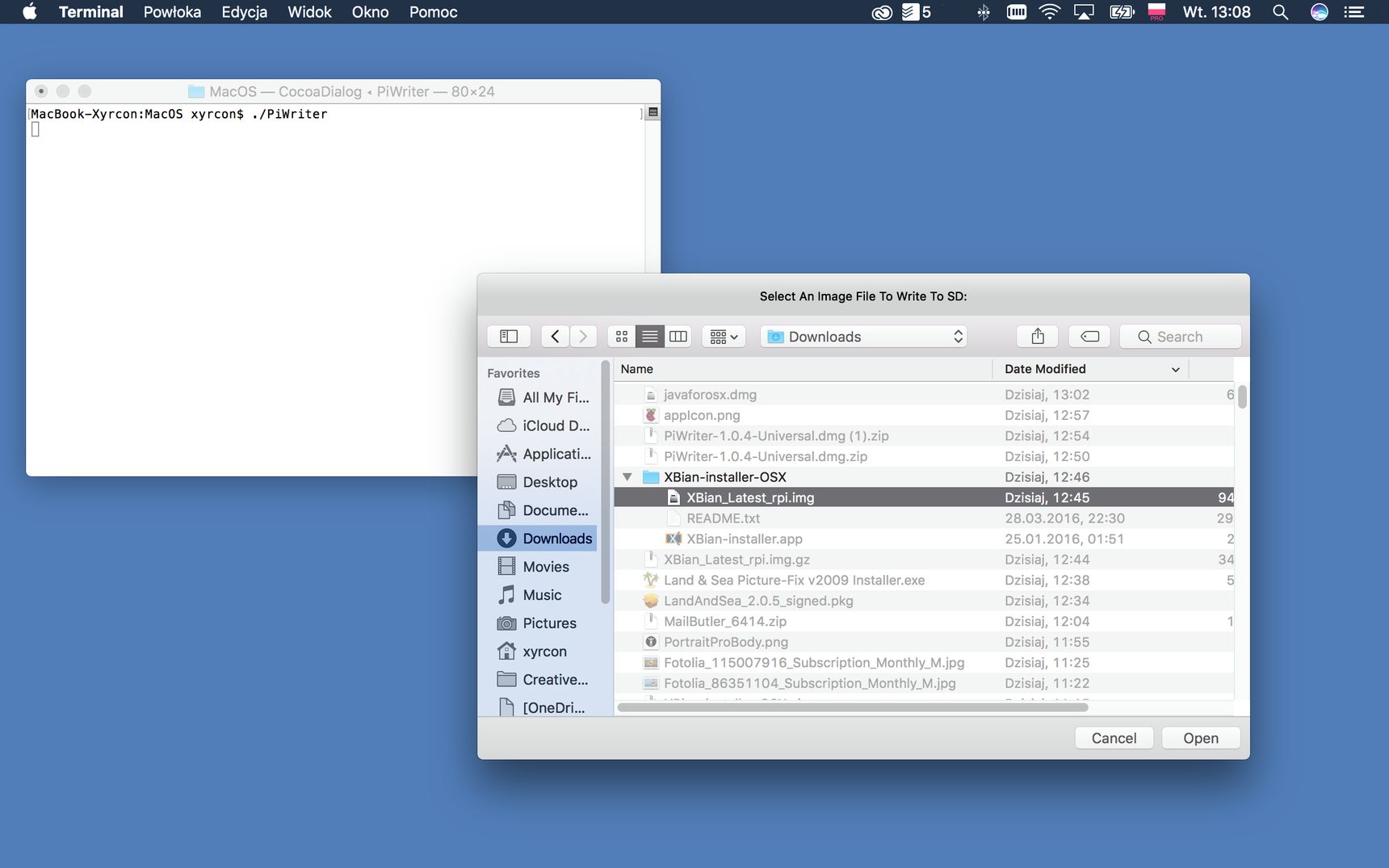The height and width of the screenshot is (868, 1389).
Task: Open Creative Cloud menu bar icon
Action: click(882, 12)
